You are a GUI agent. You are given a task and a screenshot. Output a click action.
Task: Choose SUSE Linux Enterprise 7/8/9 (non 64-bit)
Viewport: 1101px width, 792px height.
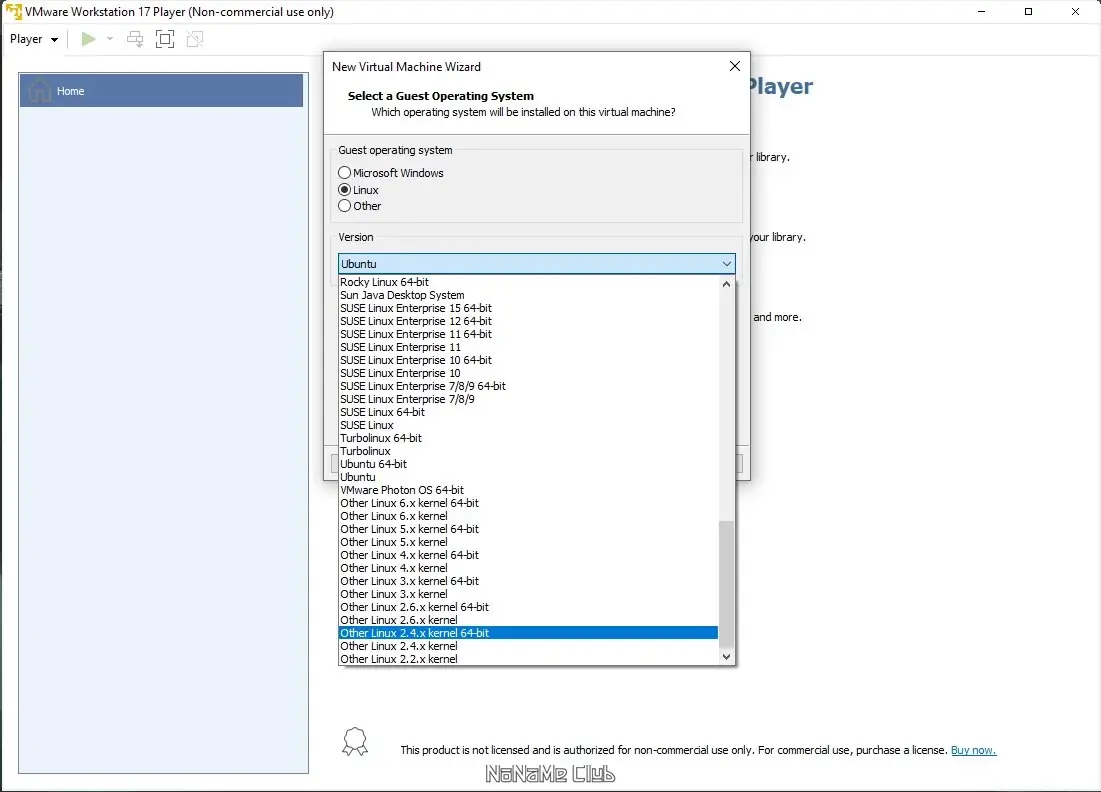click(x=529, y=399)
